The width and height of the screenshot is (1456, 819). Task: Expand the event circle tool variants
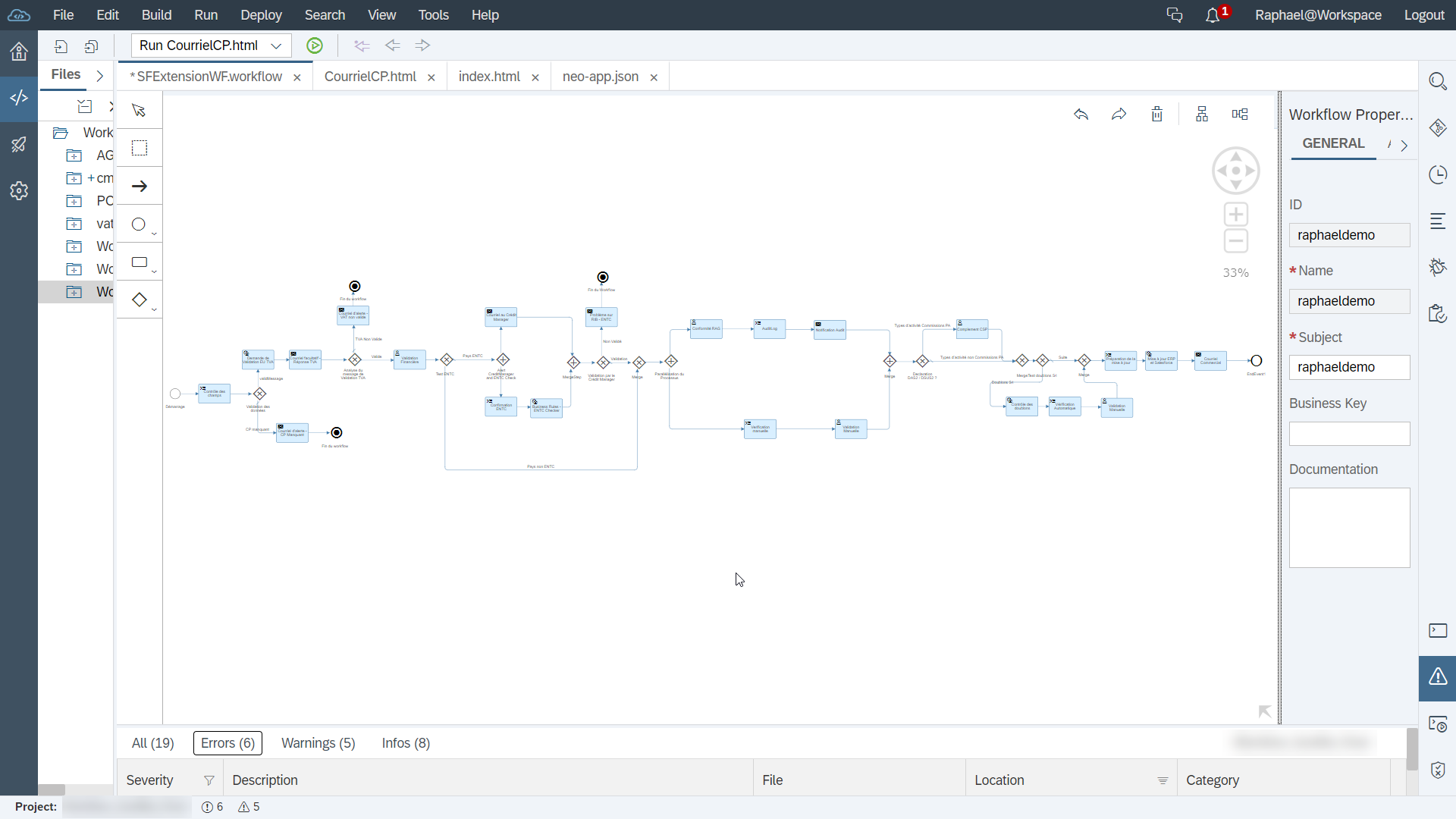click(x=154, y=233)
